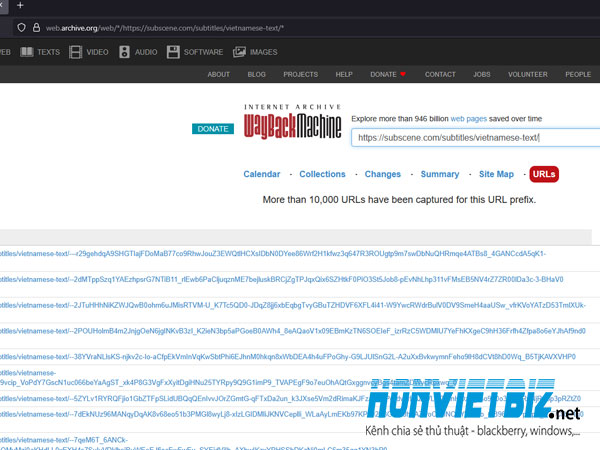
Task: Switch to the Site Map tab
Action: coord(496,174)
